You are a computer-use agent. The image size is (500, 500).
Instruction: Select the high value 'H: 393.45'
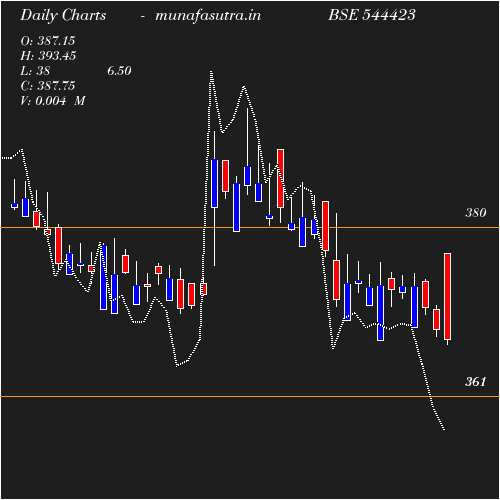[48, 56]
